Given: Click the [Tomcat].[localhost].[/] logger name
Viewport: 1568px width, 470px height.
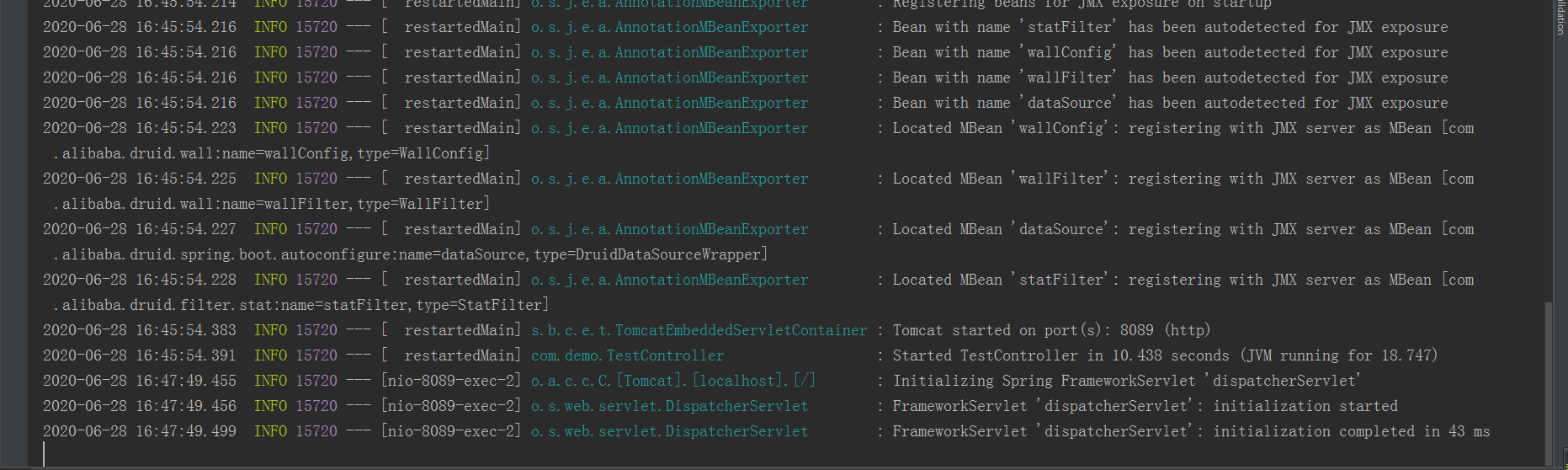Looking at the screenshot, I should coord(672,381).
